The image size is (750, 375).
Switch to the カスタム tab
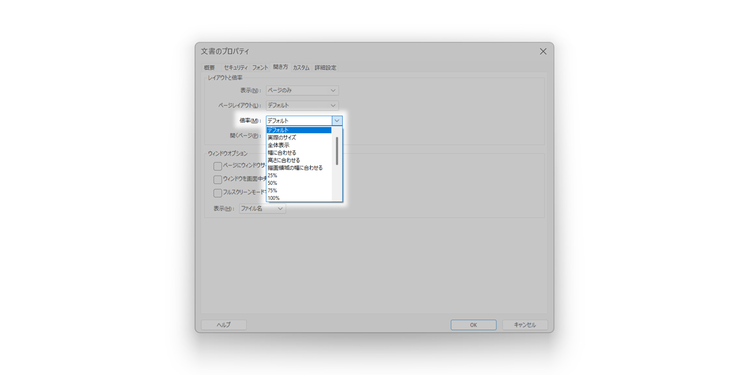point(301,68)
